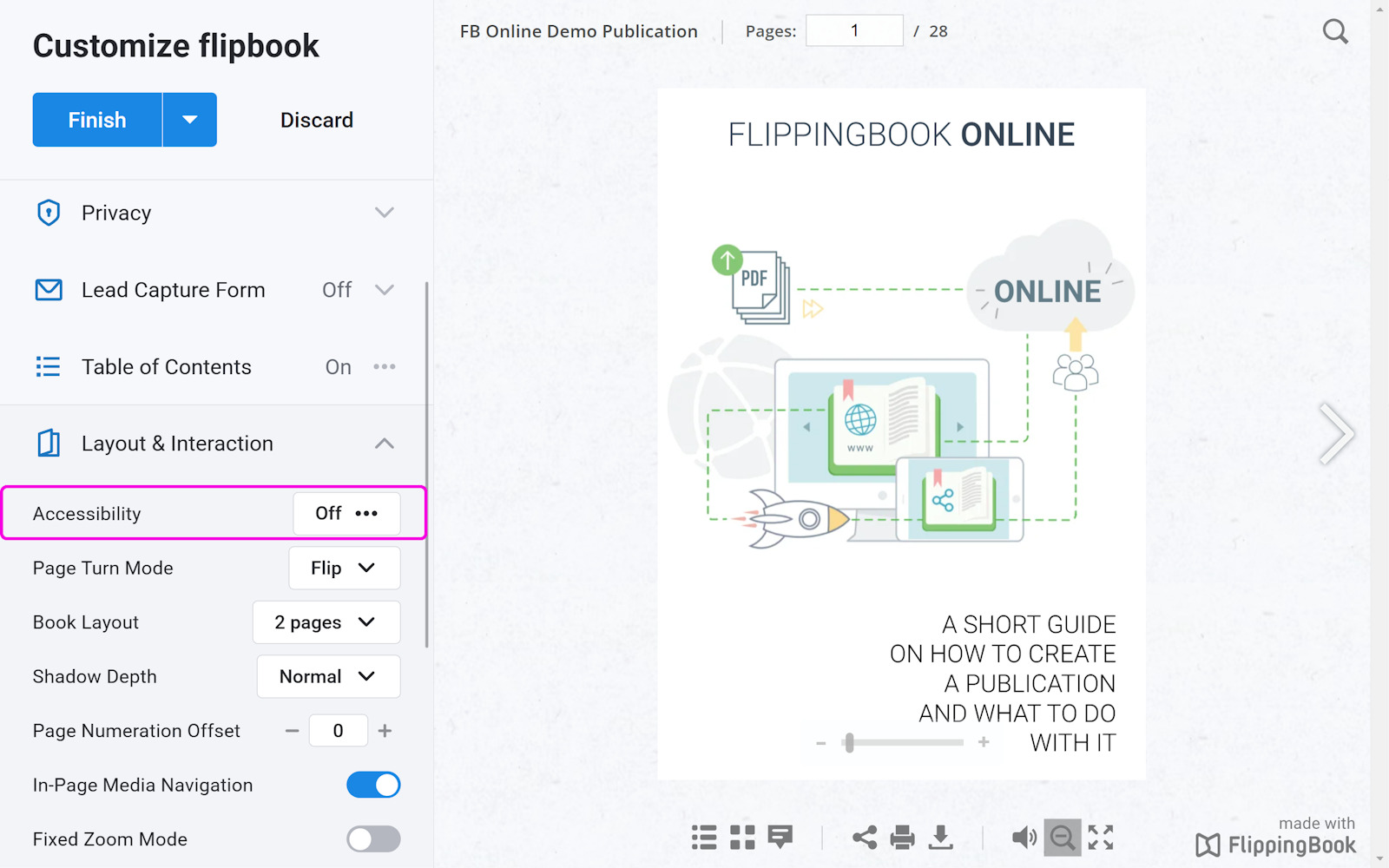Screen dimensions: 1389x868
Task: Click the download icon
Action: click(941, 838)
